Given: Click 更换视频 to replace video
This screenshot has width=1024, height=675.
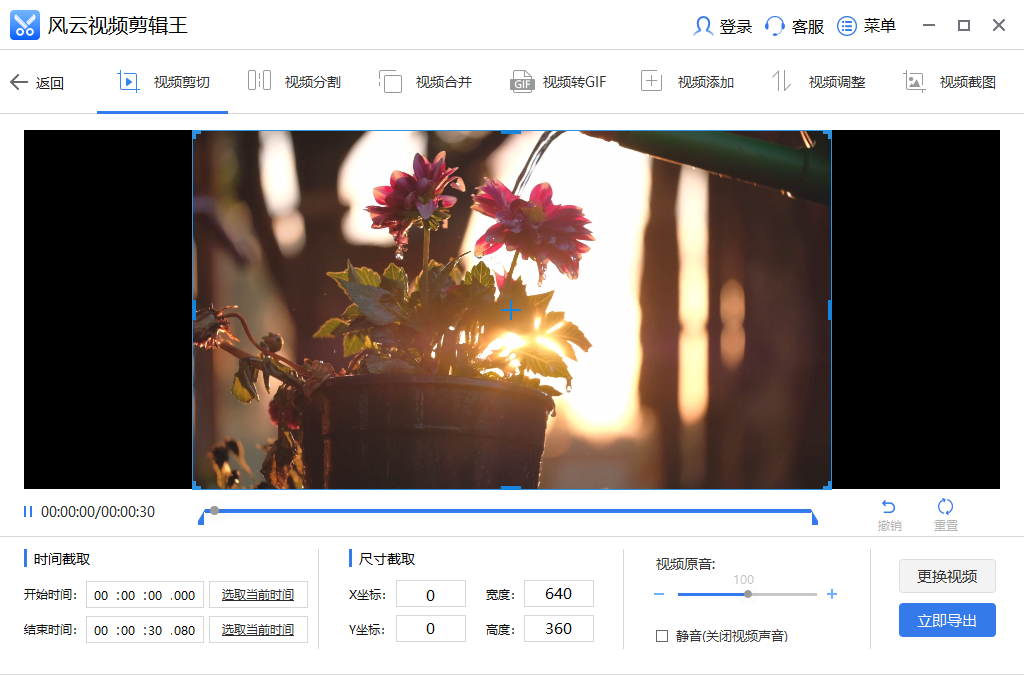Looking at the screenshot, I should pyautogui.click(x=946, y=576).
